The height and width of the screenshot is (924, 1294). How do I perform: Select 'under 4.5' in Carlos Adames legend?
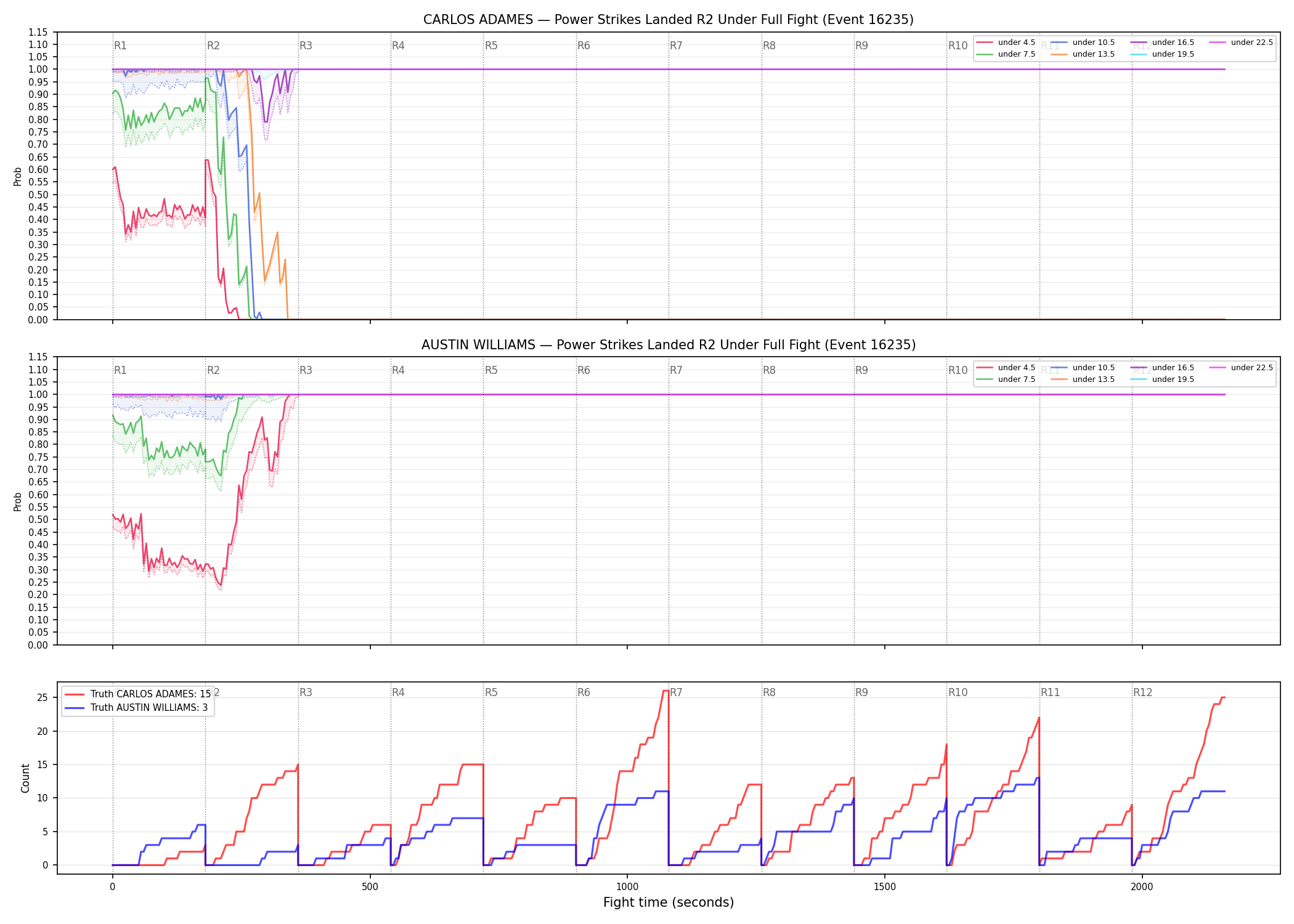click(x=1006, y=43)
